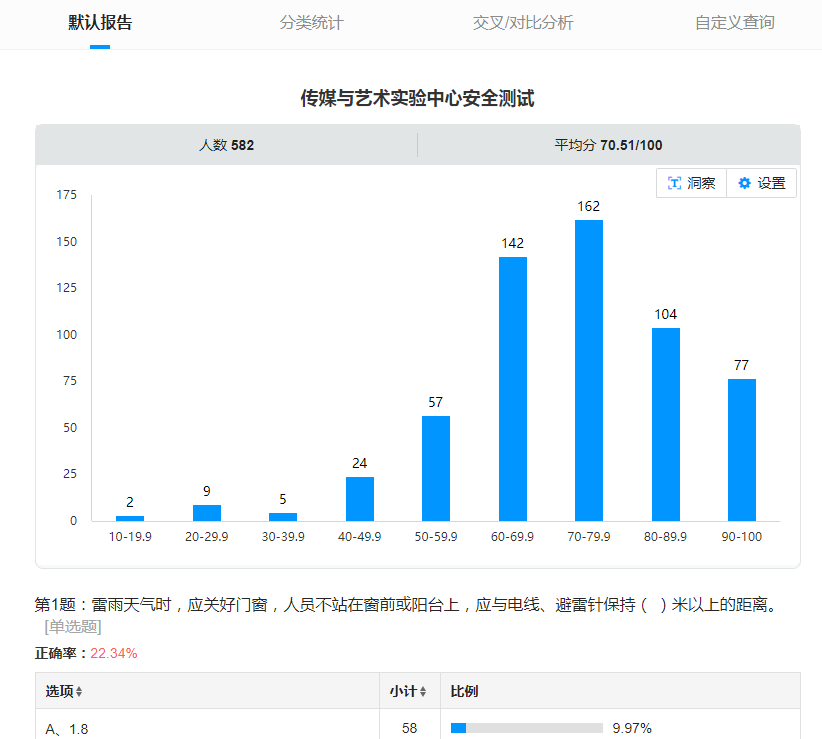The image size is (822, 739).
Task: Pick the 90-100 score bar
Action: click(x=742, y=449)
